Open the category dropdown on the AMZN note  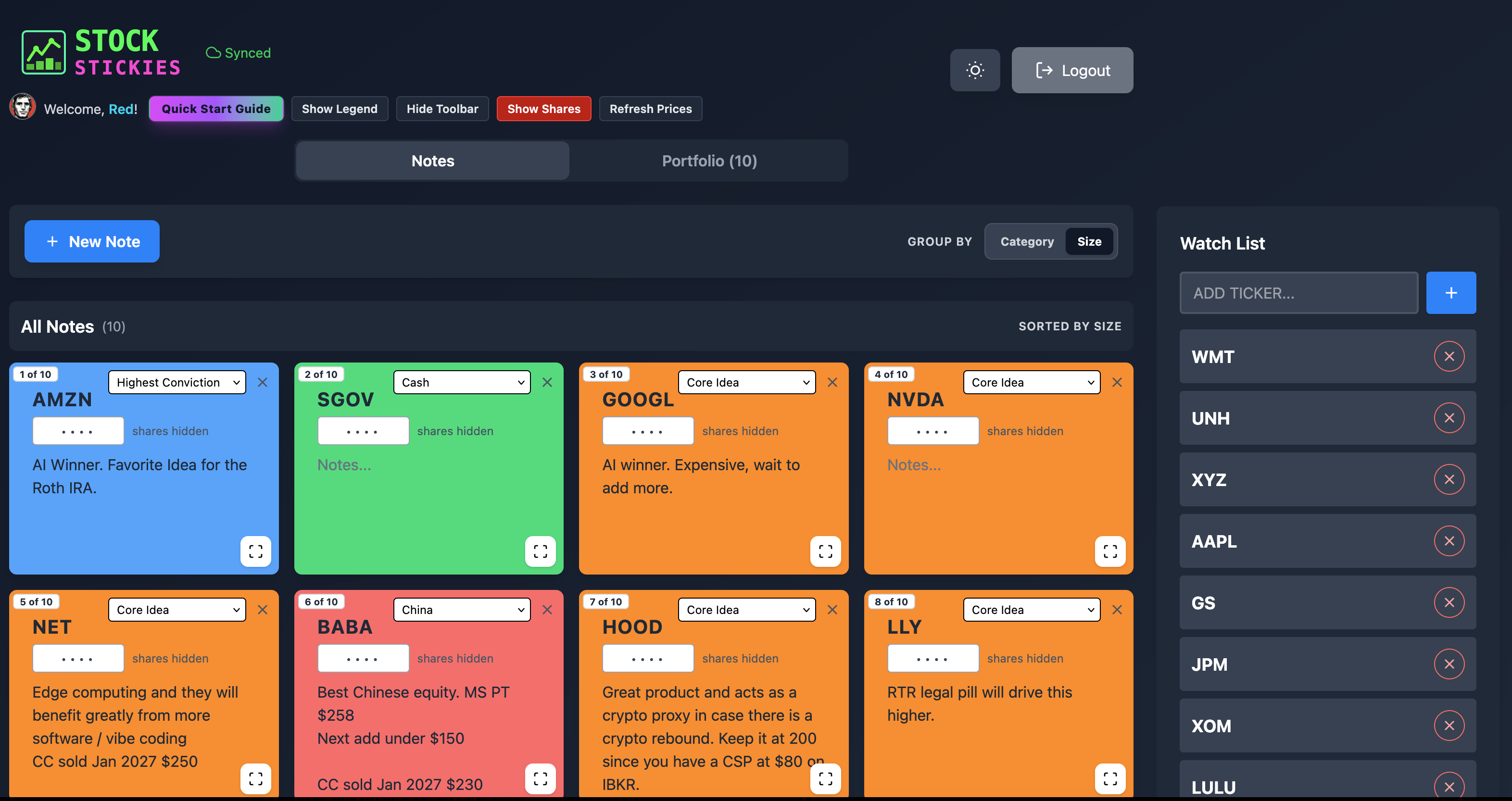176,382
